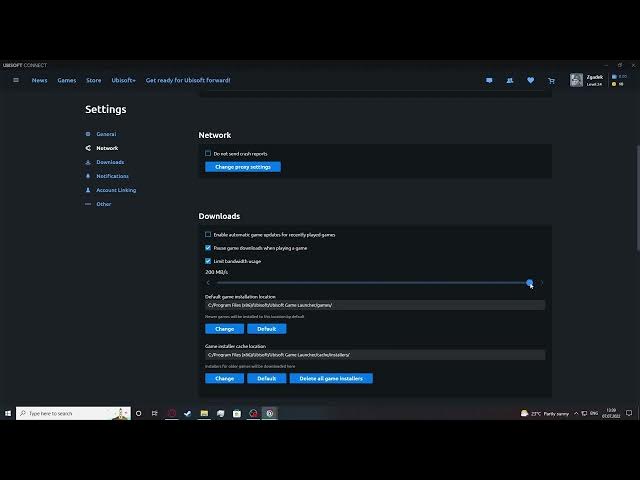Select Notifications in settings sidebar
This screenshot has width=640, height=480.
click(112, 176)
